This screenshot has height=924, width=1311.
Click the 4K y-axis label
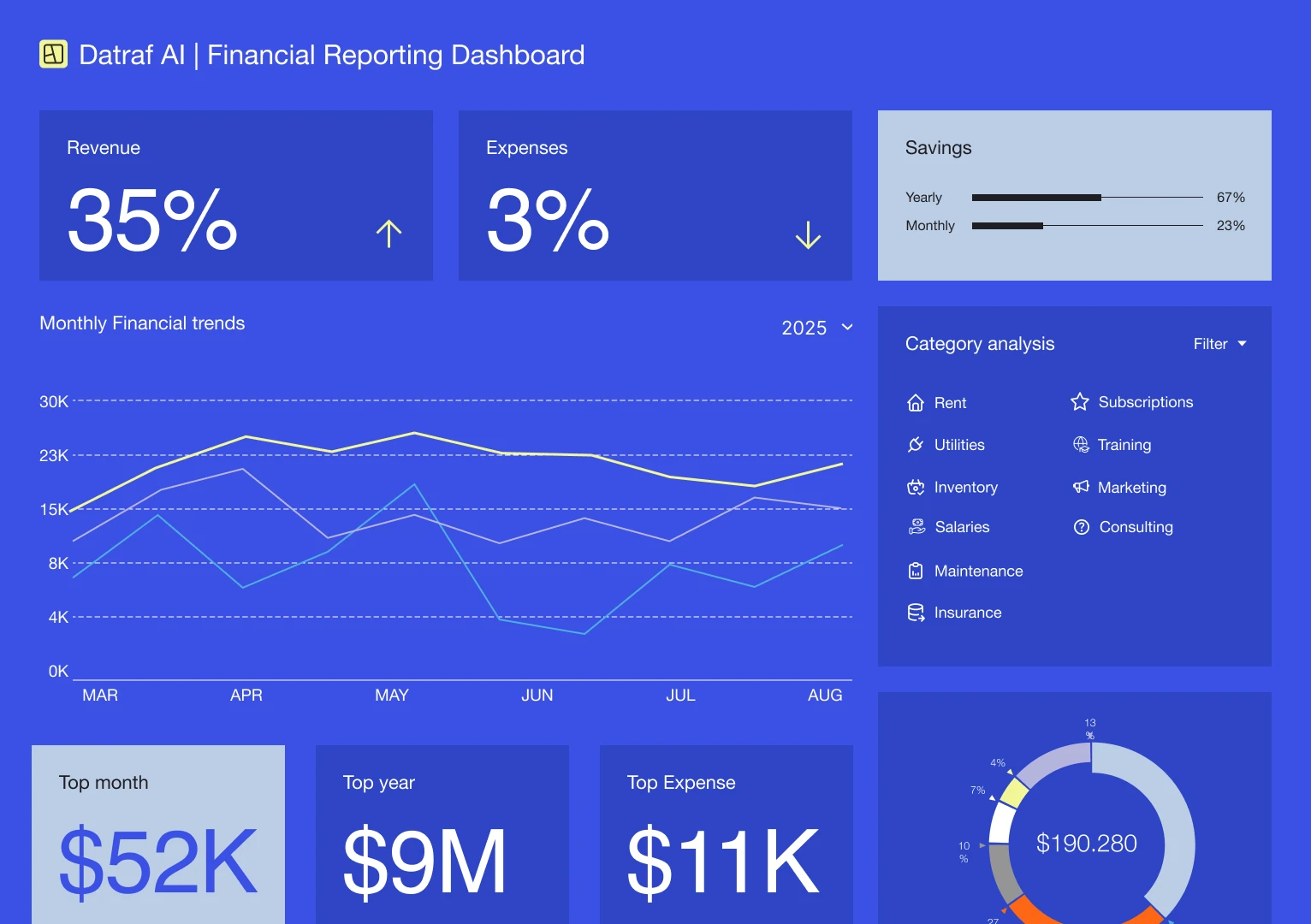pos(58,617)
